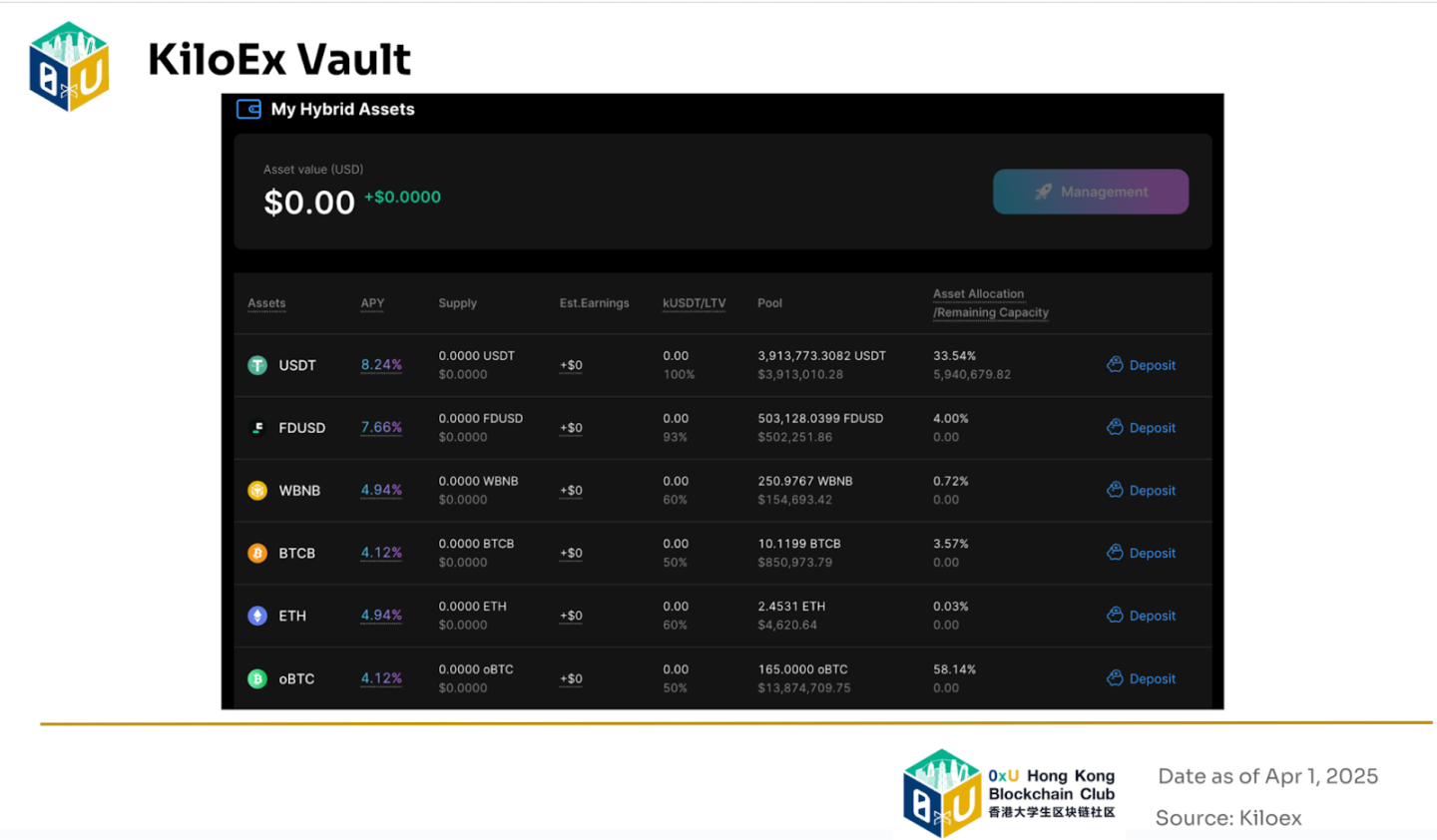
Task: Click the $0.00 asset value
Action: click(309, 203)
